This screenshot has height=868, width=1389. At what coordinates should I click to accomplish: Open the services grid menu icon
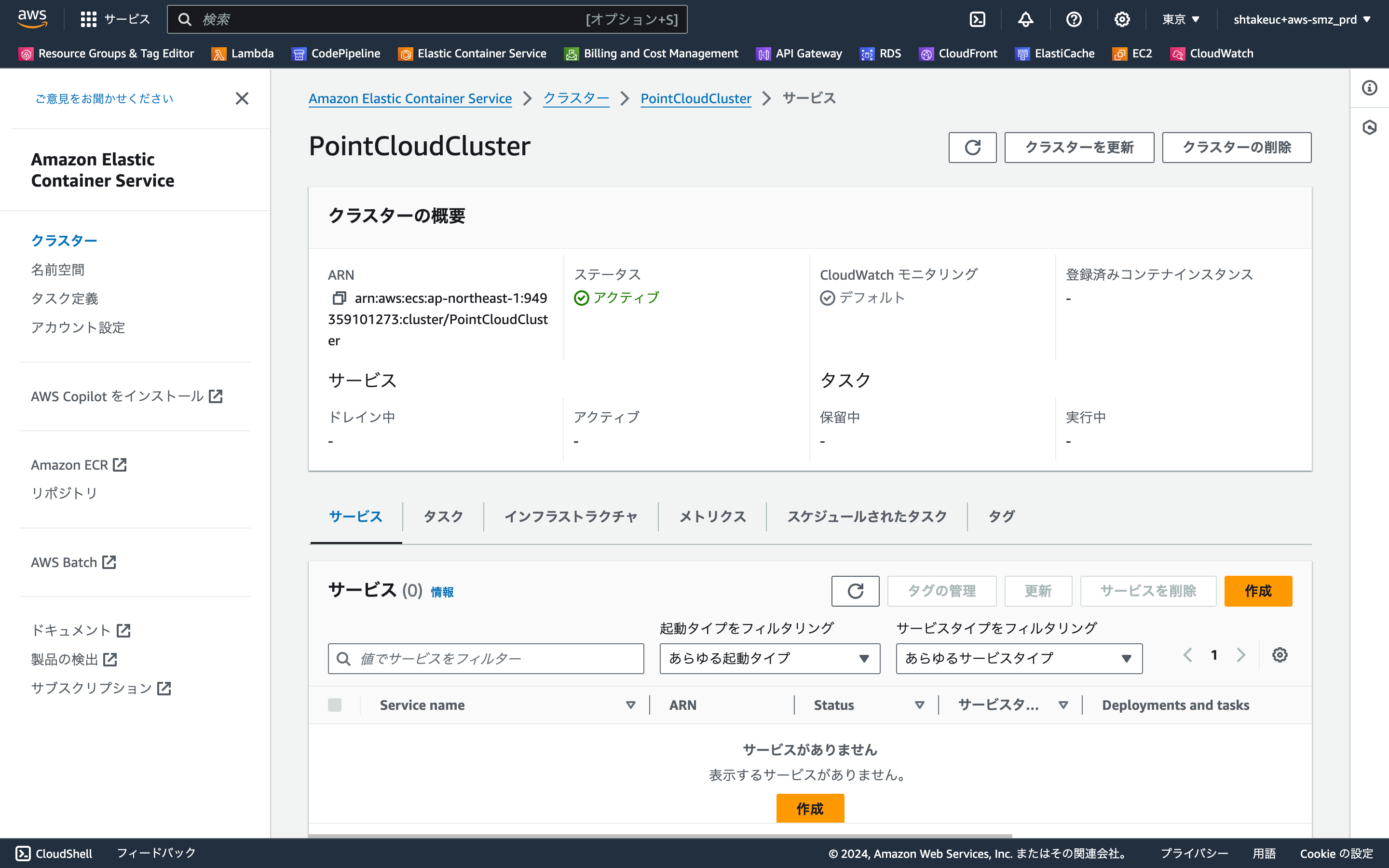(88, 19)
